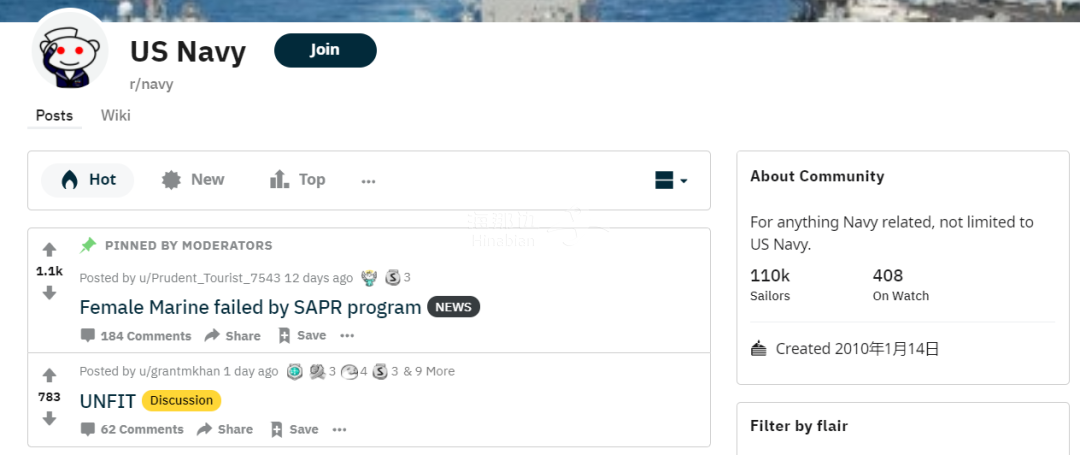Share the UNFIT post
Screen dimensions: 1080x455
click(x=225, y=429)
